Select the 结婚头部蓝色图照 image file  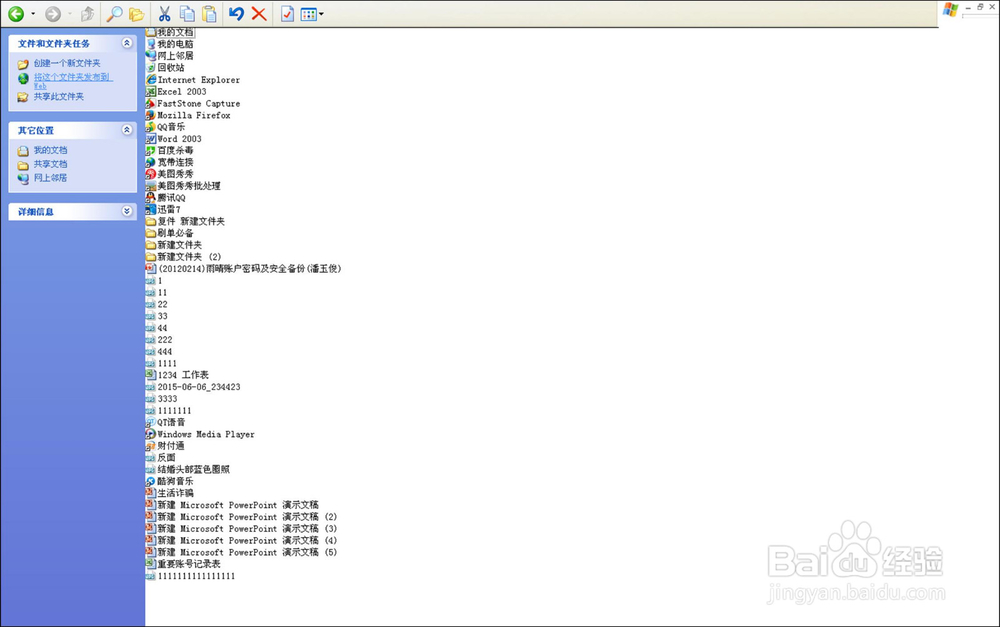tap(188, 469)
